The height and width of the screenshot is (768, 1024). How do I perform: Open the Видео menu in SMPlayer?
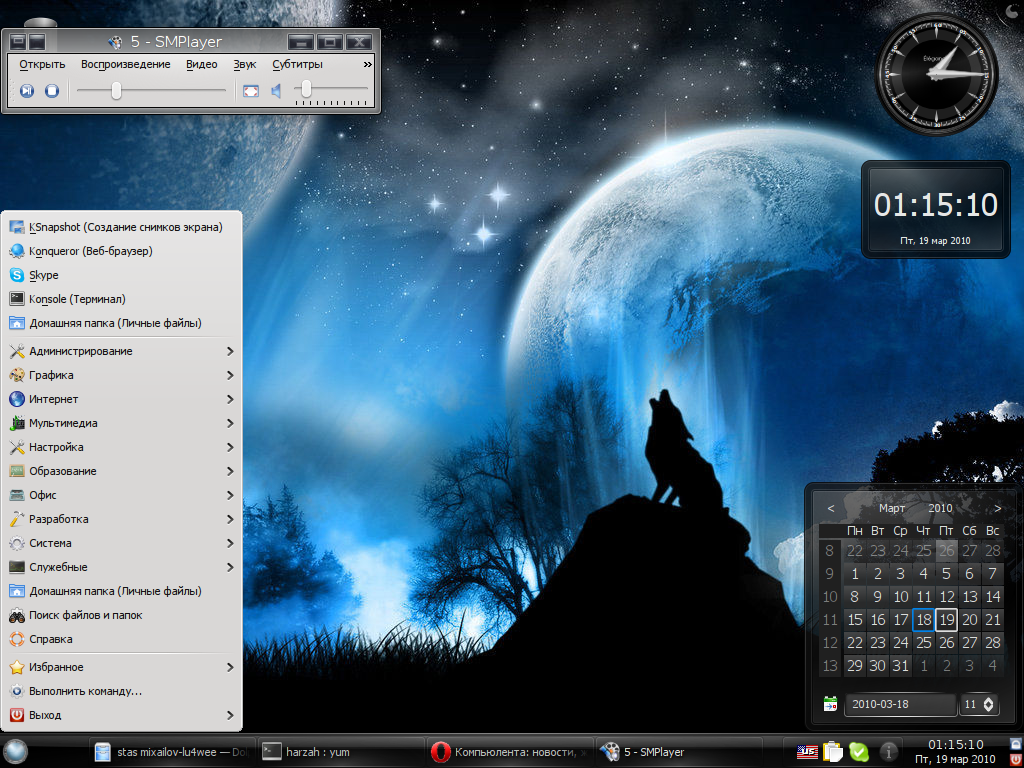tap(202, 64)
